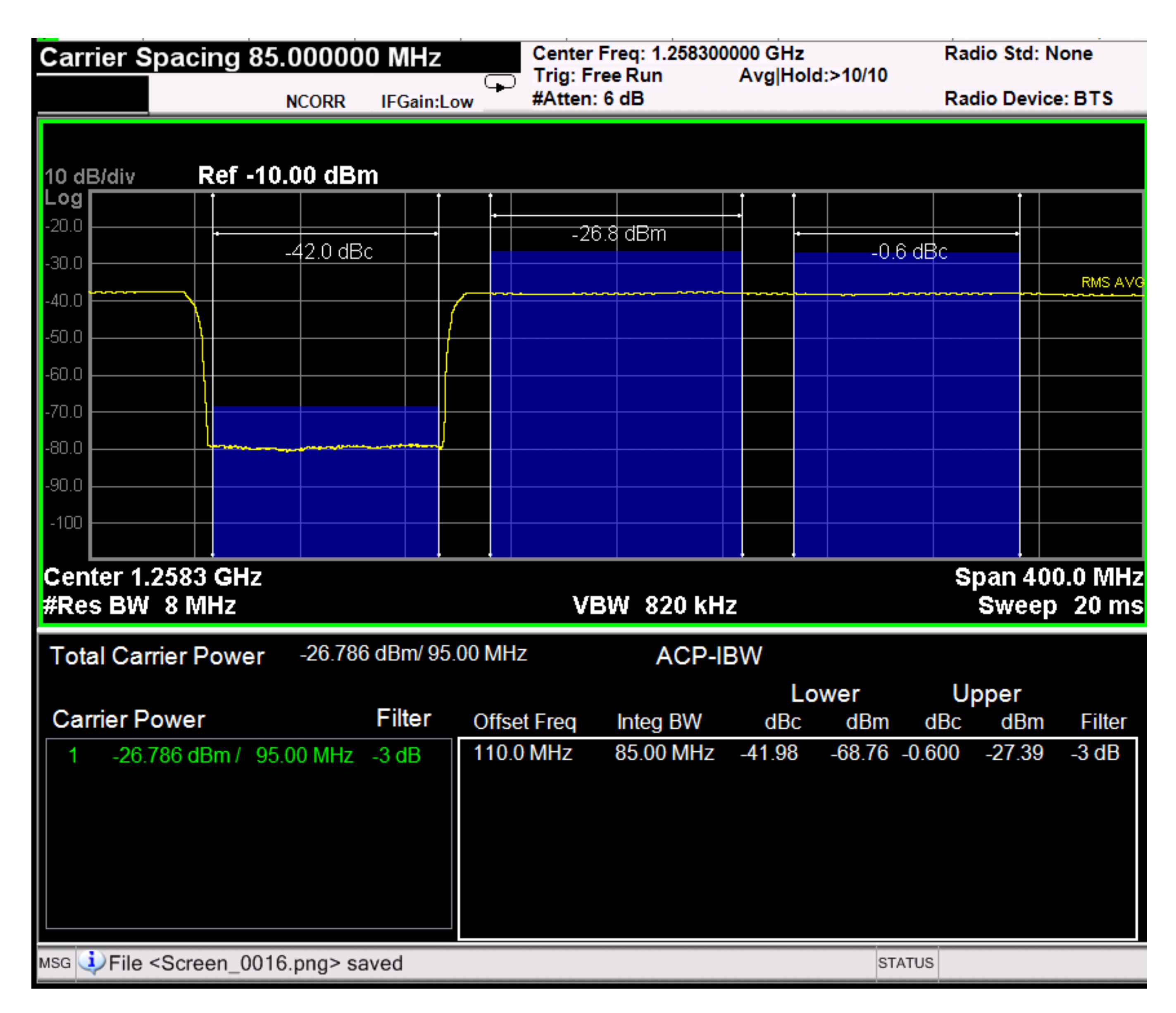Click the Ref -10.00 dBm reference level
Viewport: 1176px width, 1013px height.
[x=288, y=176]
